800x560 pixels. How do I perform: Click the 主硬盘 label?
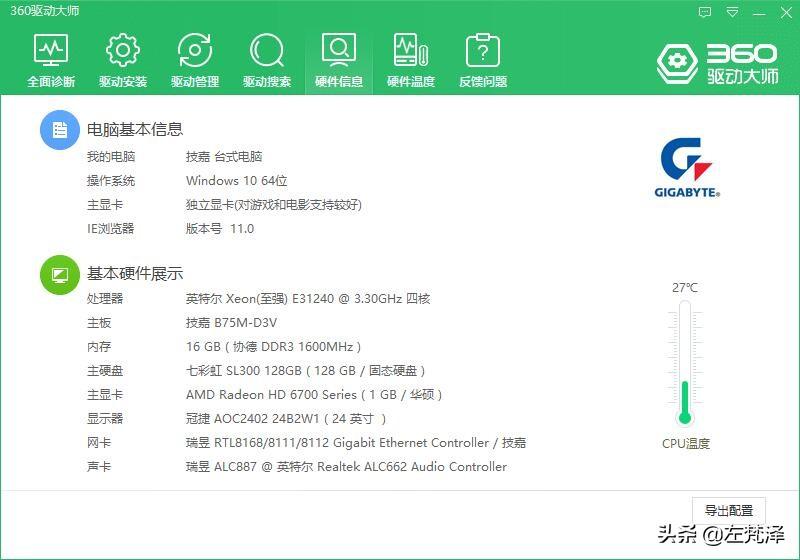(105, 371)
